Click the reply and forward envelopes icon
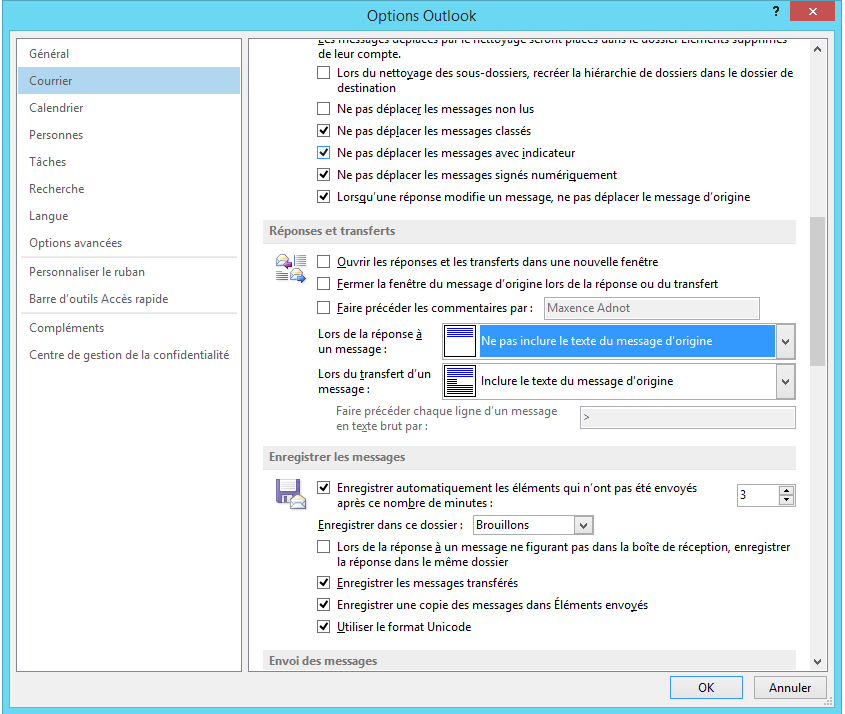 pyautogui.click(x=291, y=268)
